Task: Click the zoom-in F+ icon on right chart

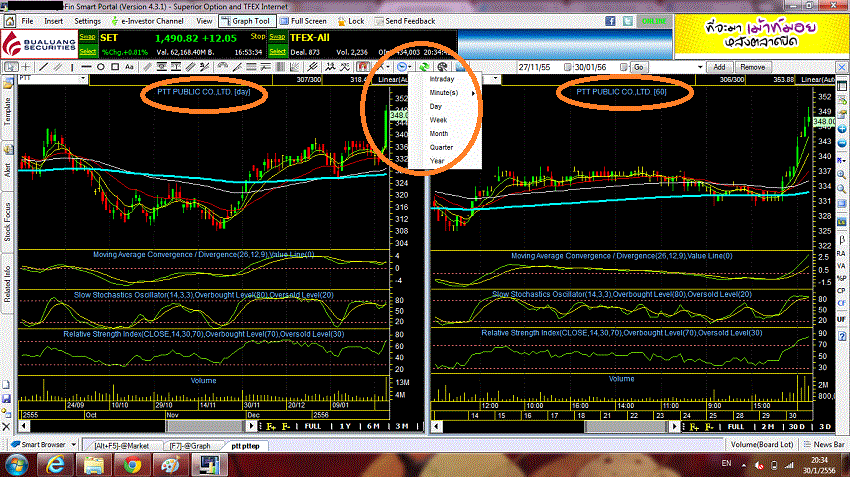Action: (x=694, y=427)
